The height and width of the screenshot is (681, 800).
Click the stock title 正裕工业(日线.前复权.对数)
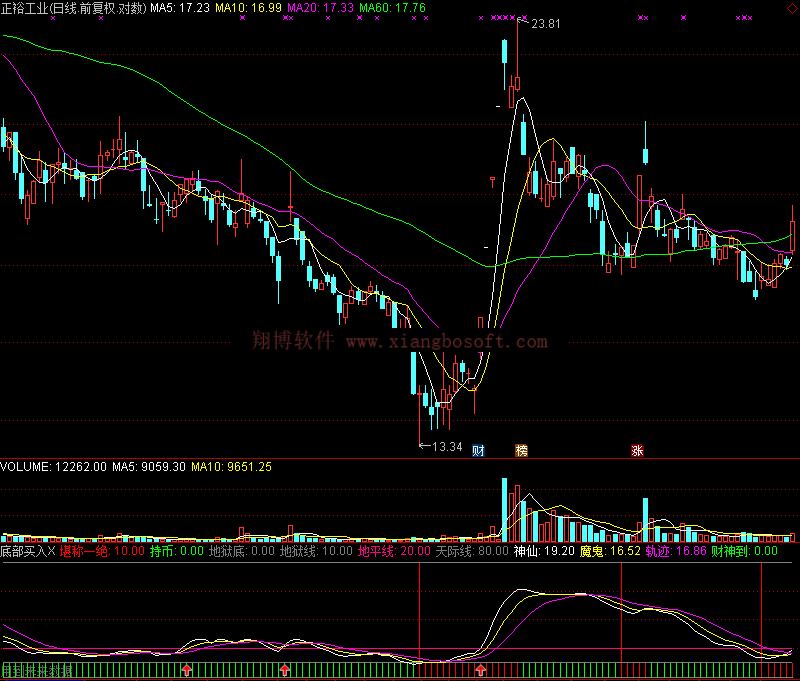tap(73, 8)
